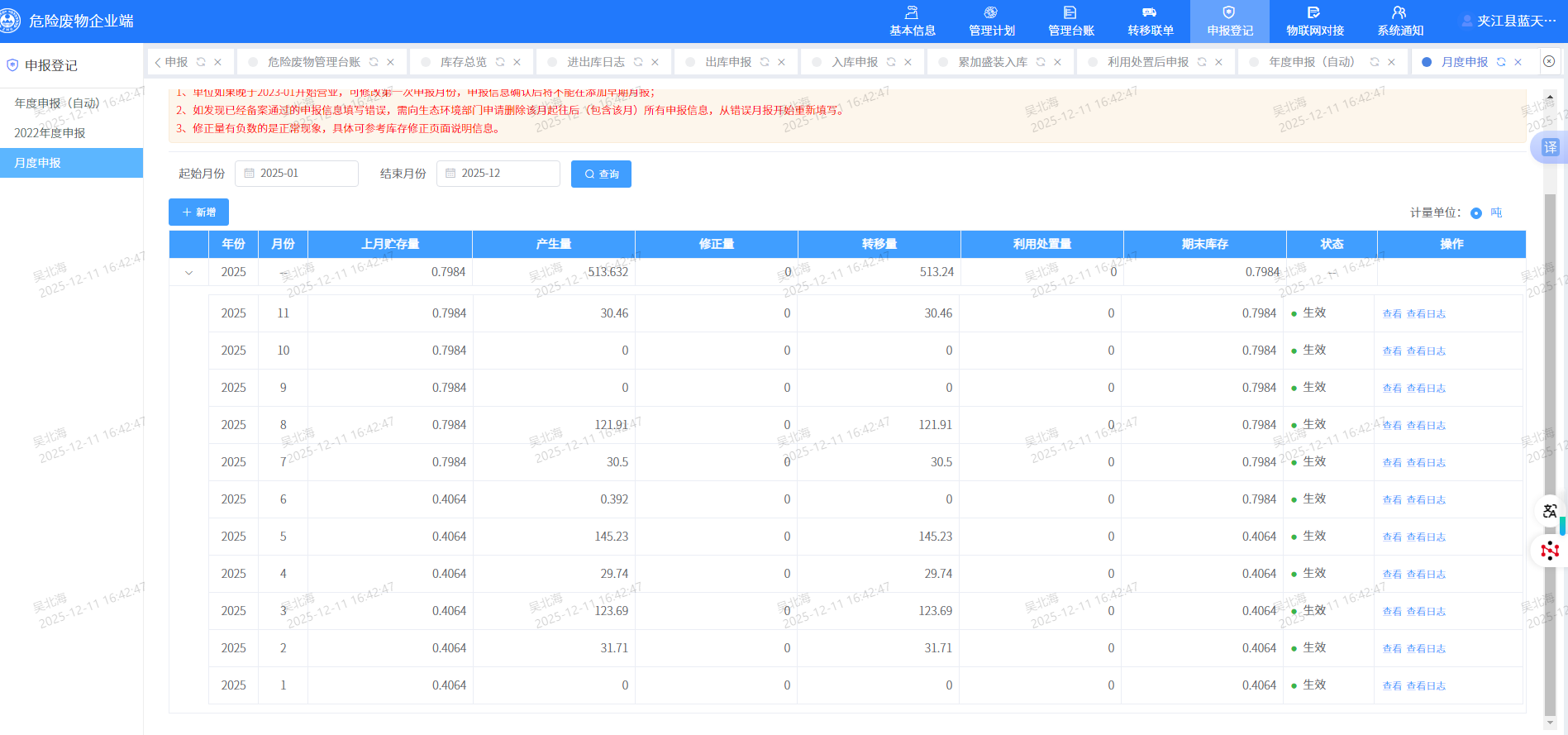Select 2022年度申报 in the sidebar
The height and width of the screenshot is (735, 1568).
[x=50, y=133]
